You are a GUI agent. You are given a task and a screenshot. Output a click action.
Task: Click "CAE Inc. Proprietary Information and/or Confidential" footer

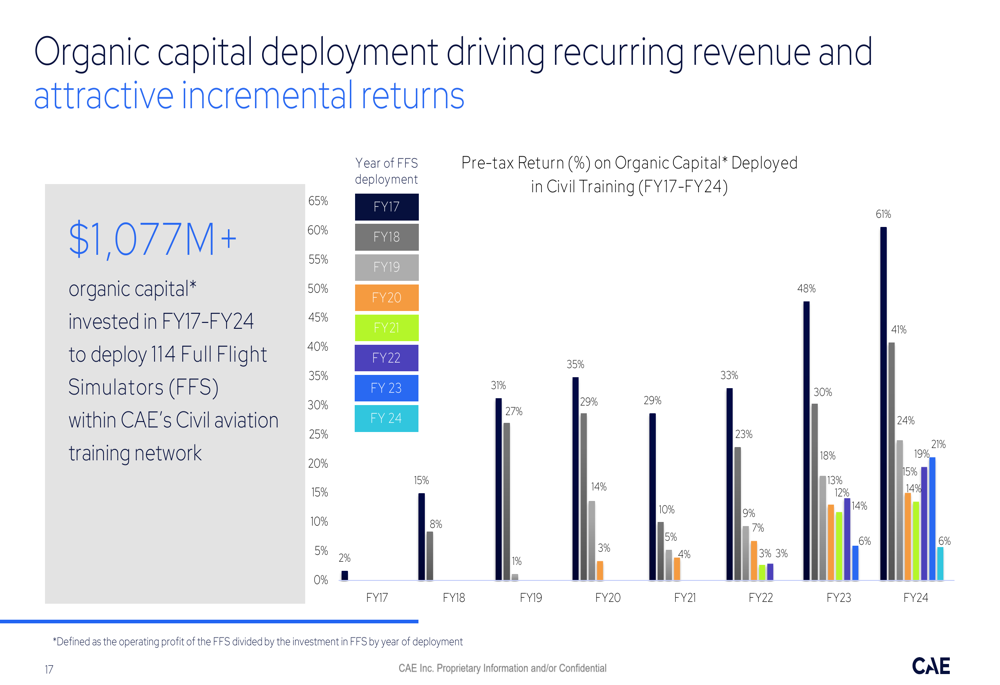(503, 668)
